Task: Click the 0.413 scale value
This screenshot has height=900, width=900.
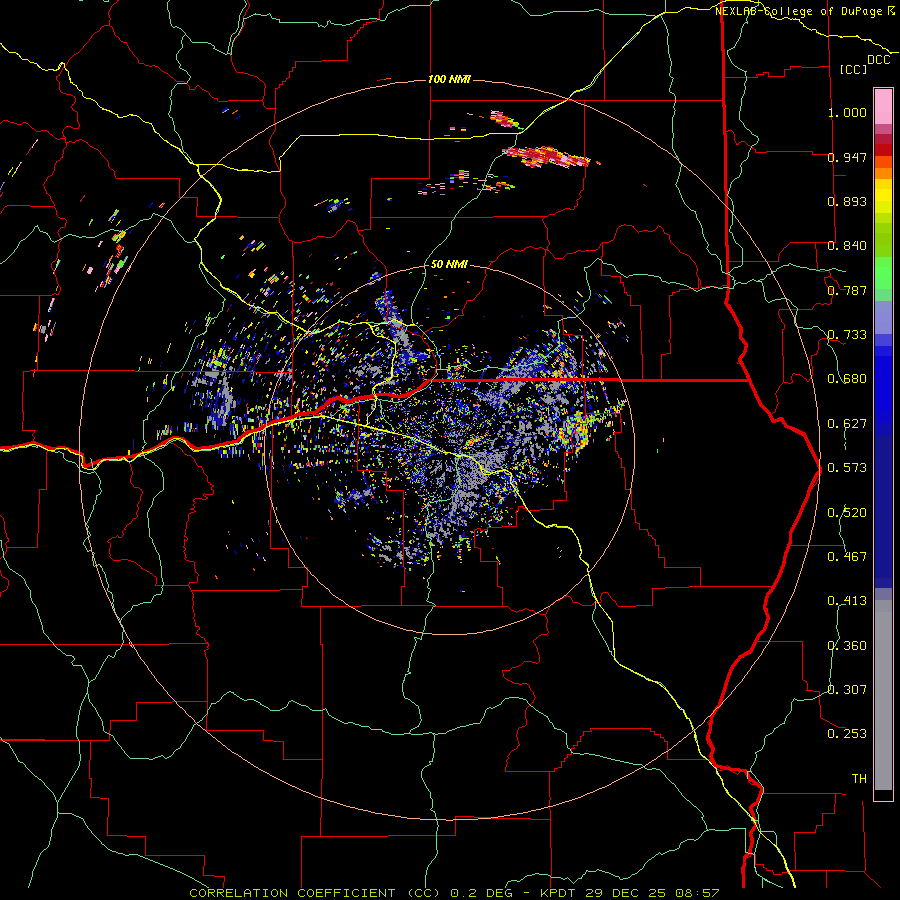Action: point(847,601)
